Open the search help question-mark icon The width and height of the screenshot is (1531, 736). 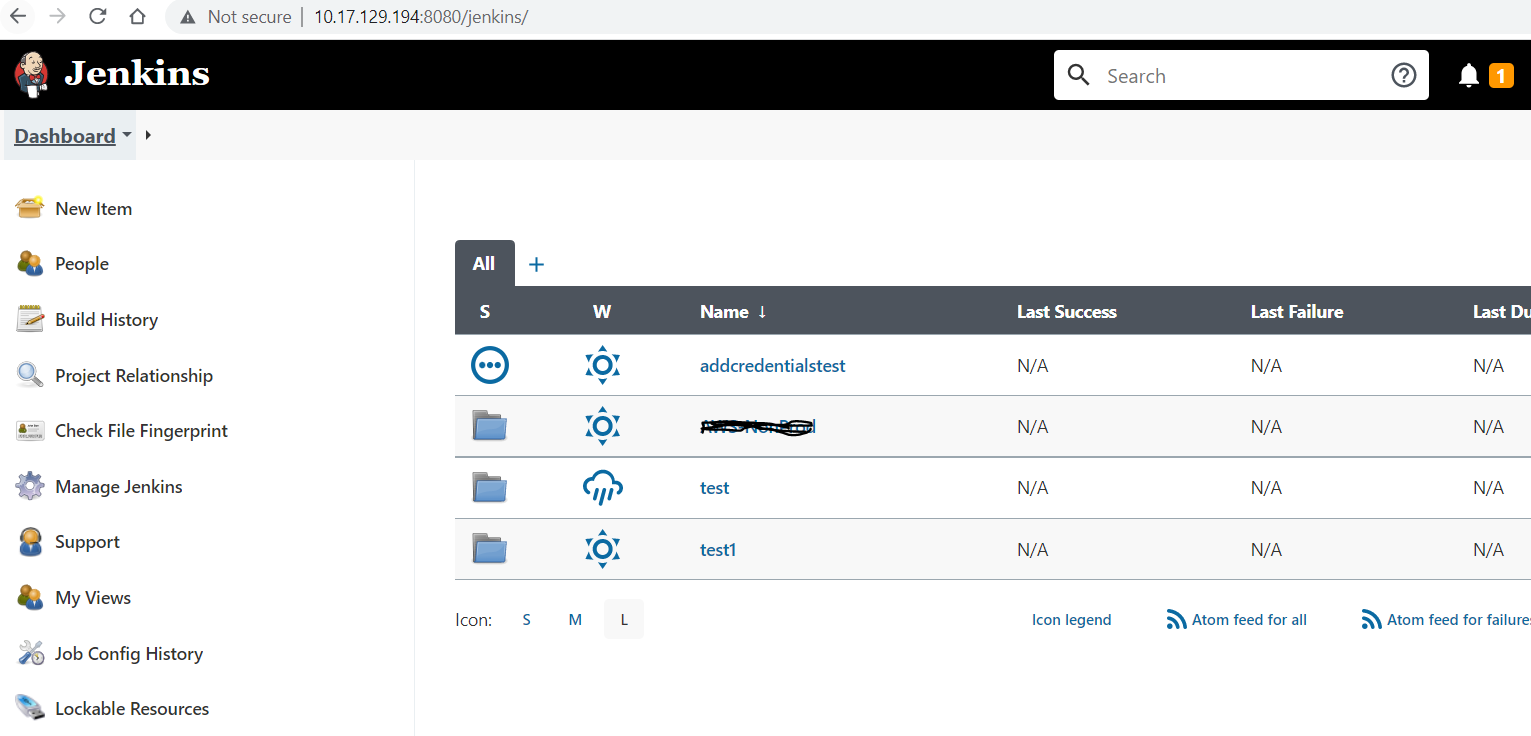1404,75
